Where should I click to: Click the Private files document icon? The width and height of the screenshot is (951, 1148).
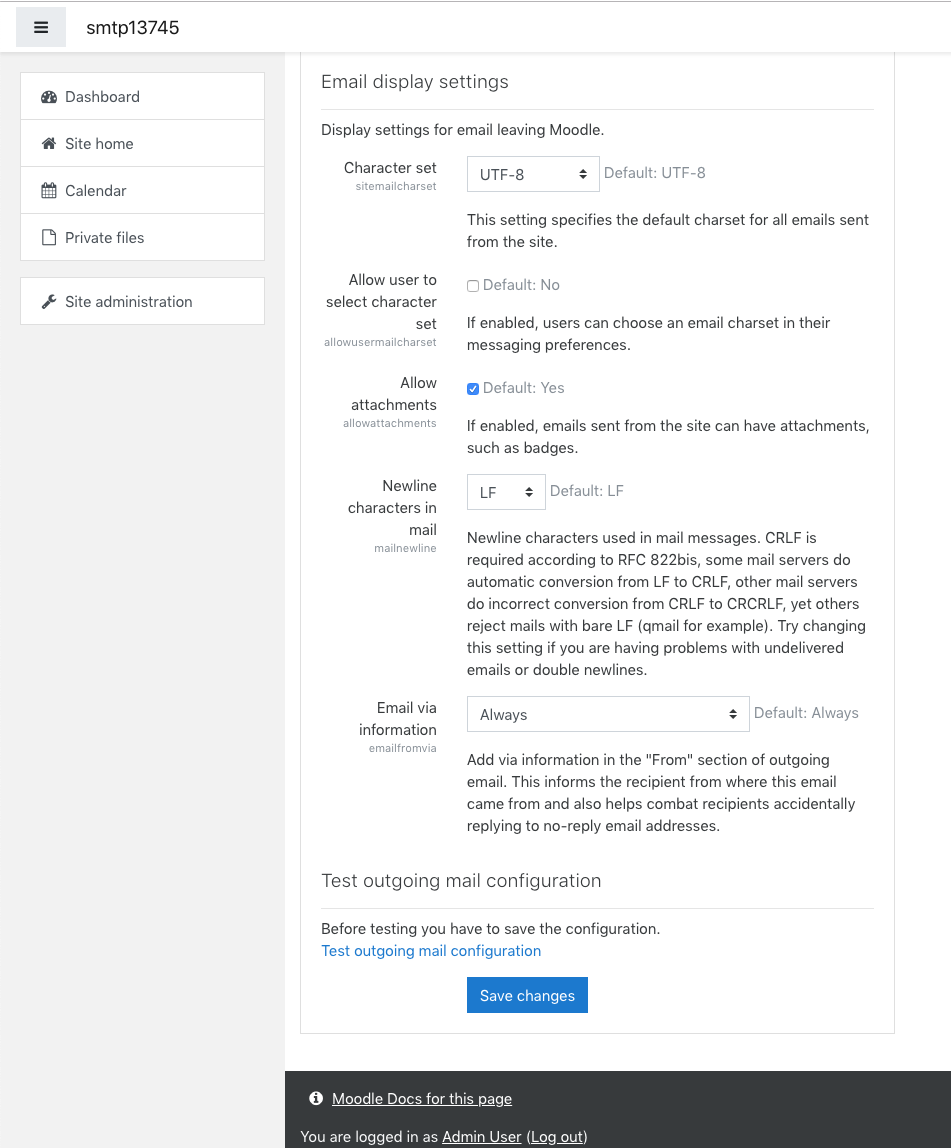(49, 237)
